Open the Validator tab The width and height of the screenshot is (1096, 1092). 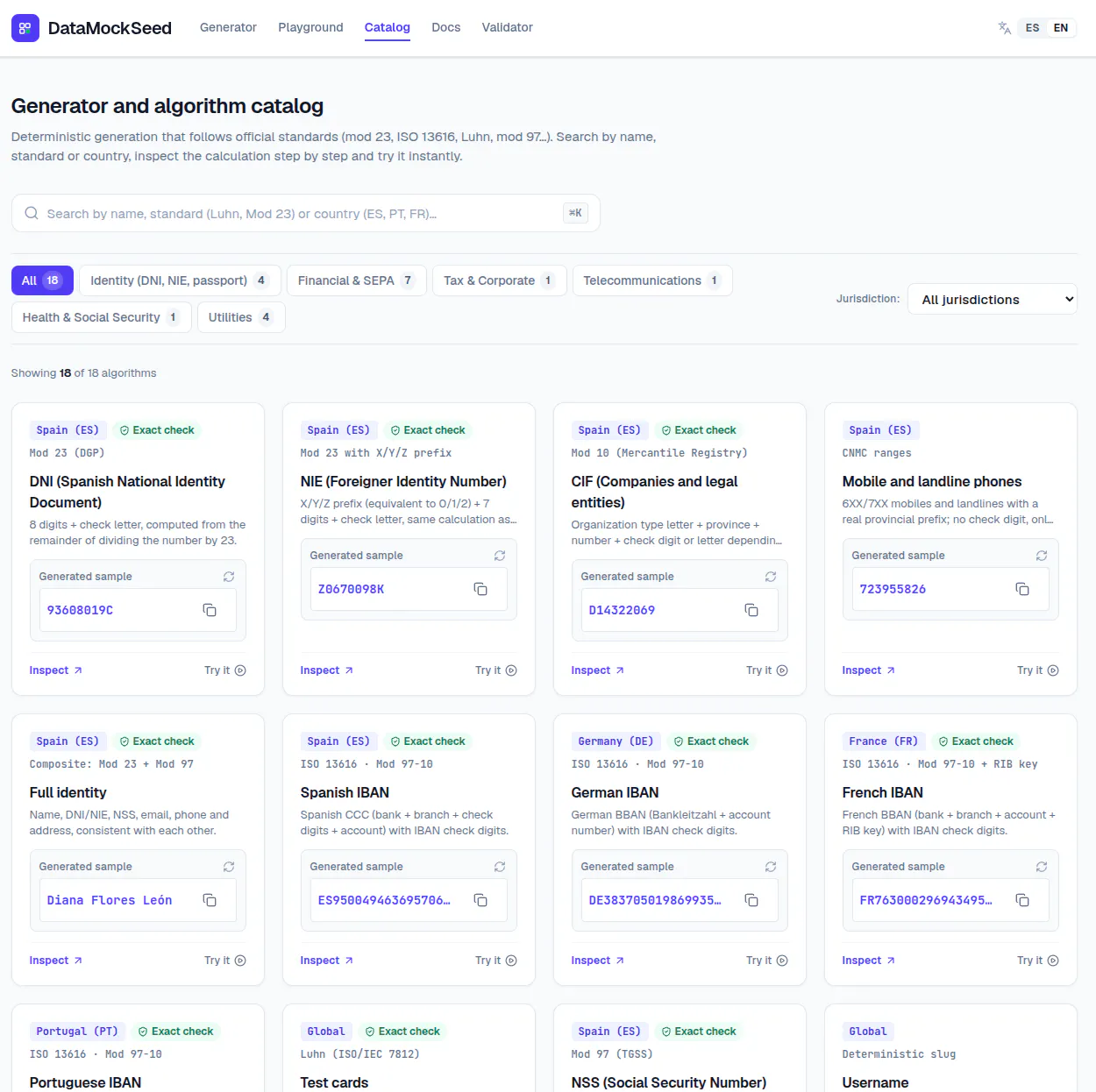(x=507, y=27)
